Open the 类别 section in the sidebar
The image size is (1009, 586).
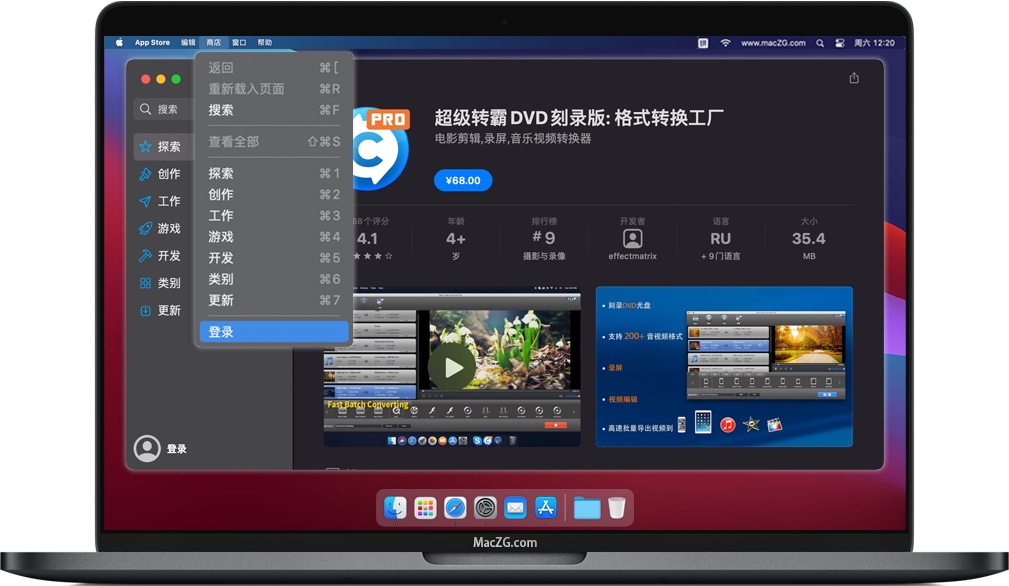[x=166, y=282]
